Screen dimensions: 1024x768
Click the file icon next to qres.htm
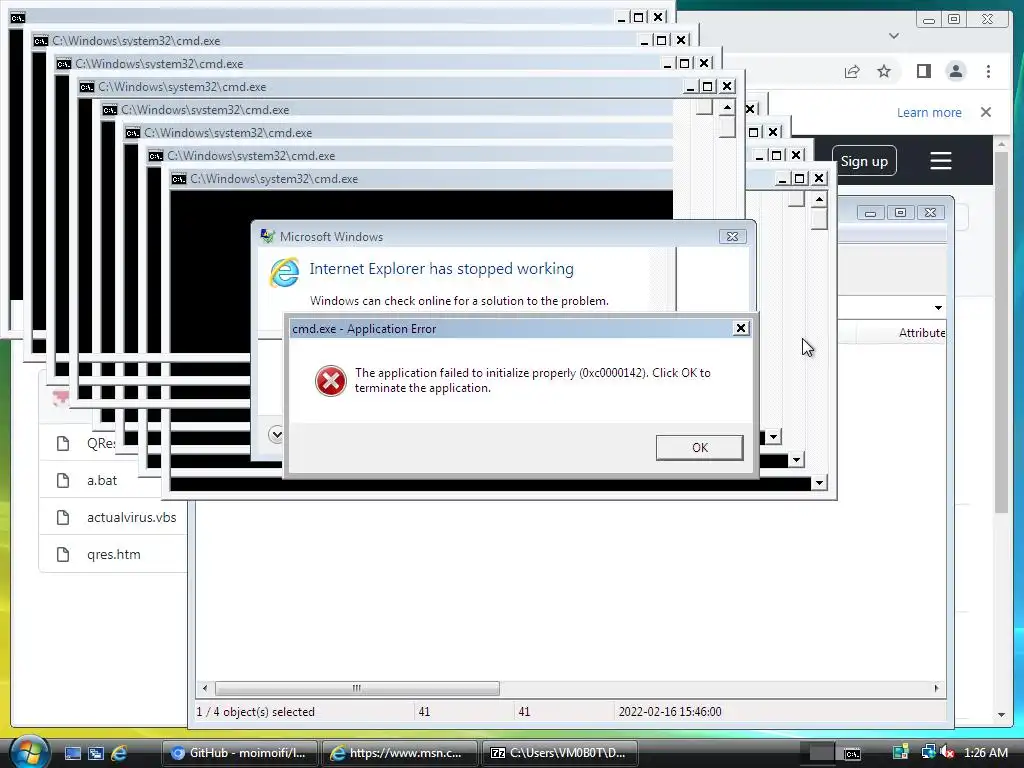point(63,554)
